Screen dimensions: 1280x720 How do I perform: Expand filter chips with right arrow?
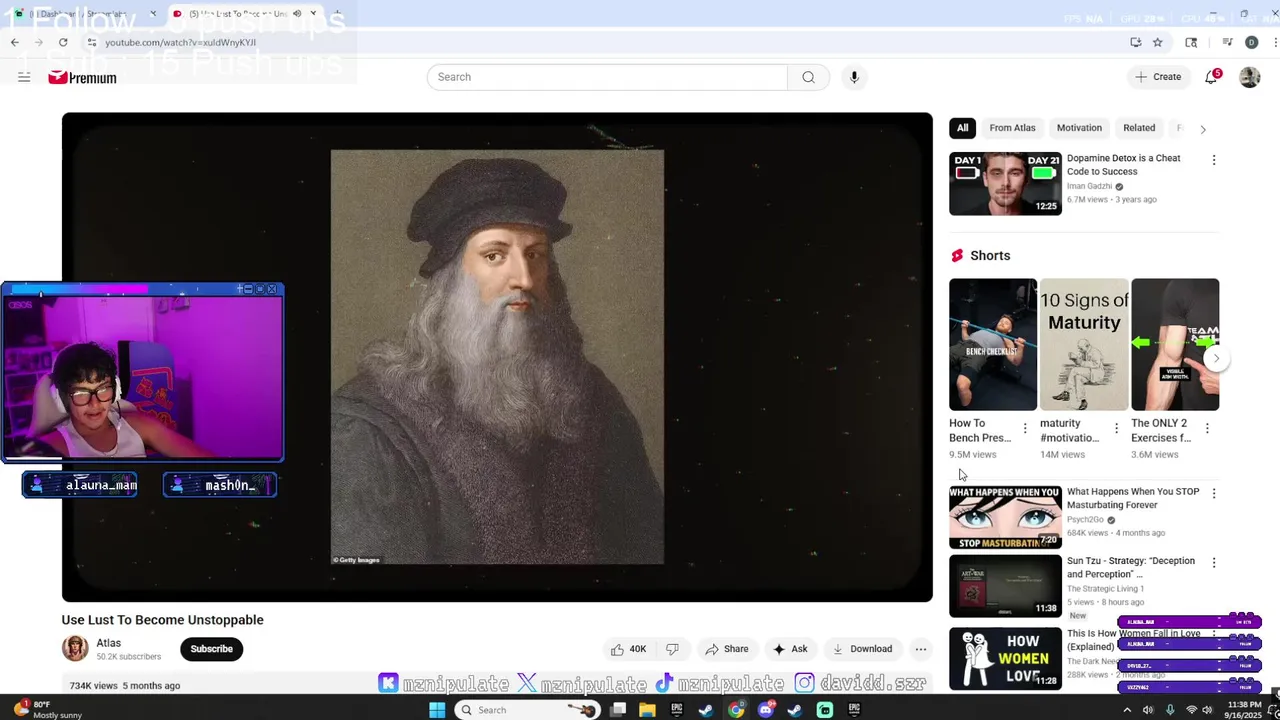(1203, 129)
